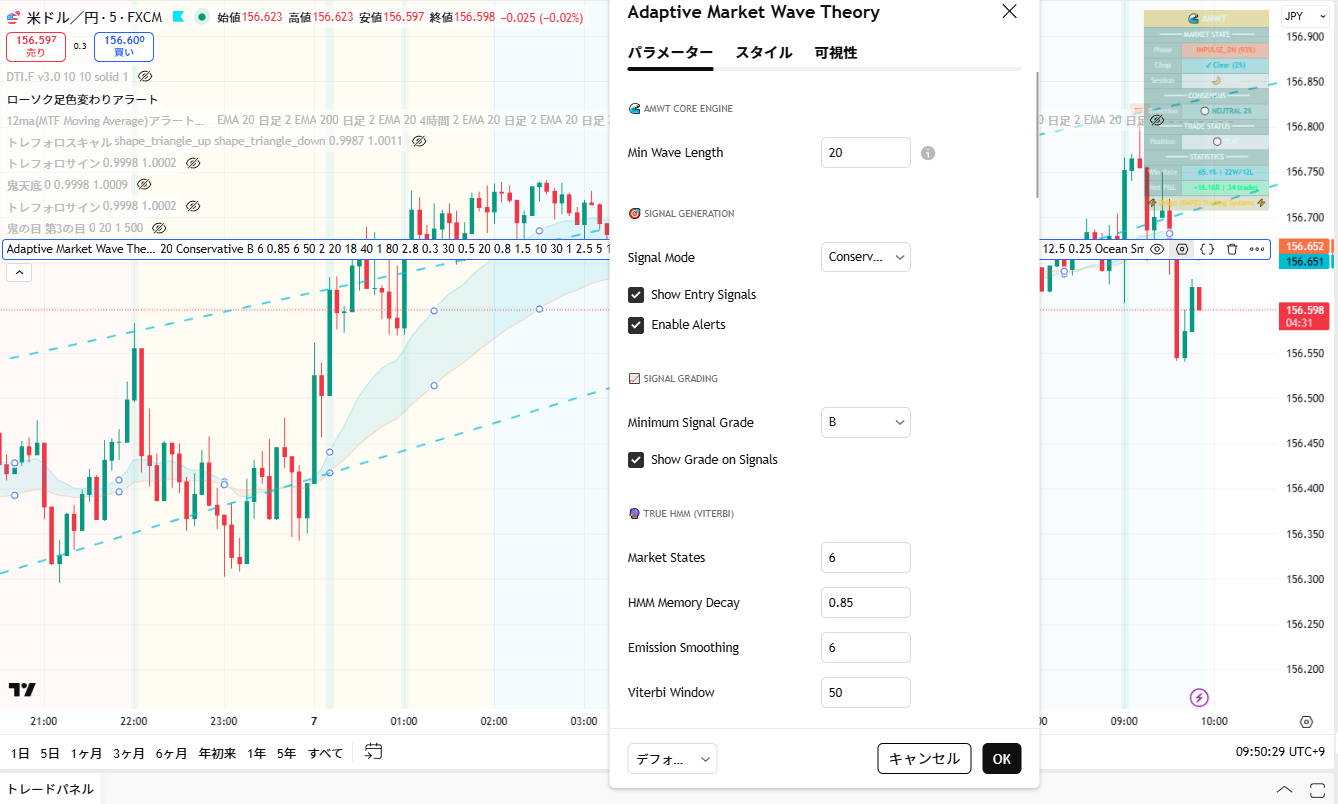Screen dimensions: 1338x804
Task: Delete the Adaptive Market Wave indicator
Action: [1232, 249]
